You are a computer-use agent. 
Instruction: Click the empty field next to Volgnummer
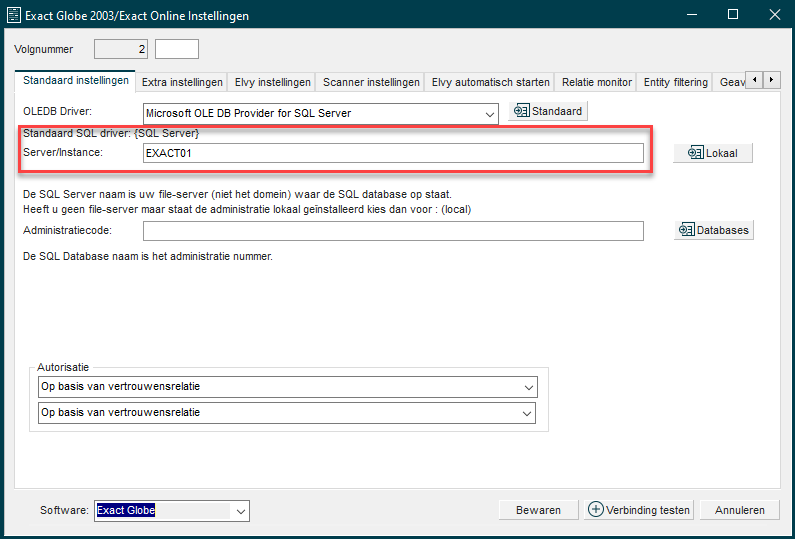(x=176, y=49)
